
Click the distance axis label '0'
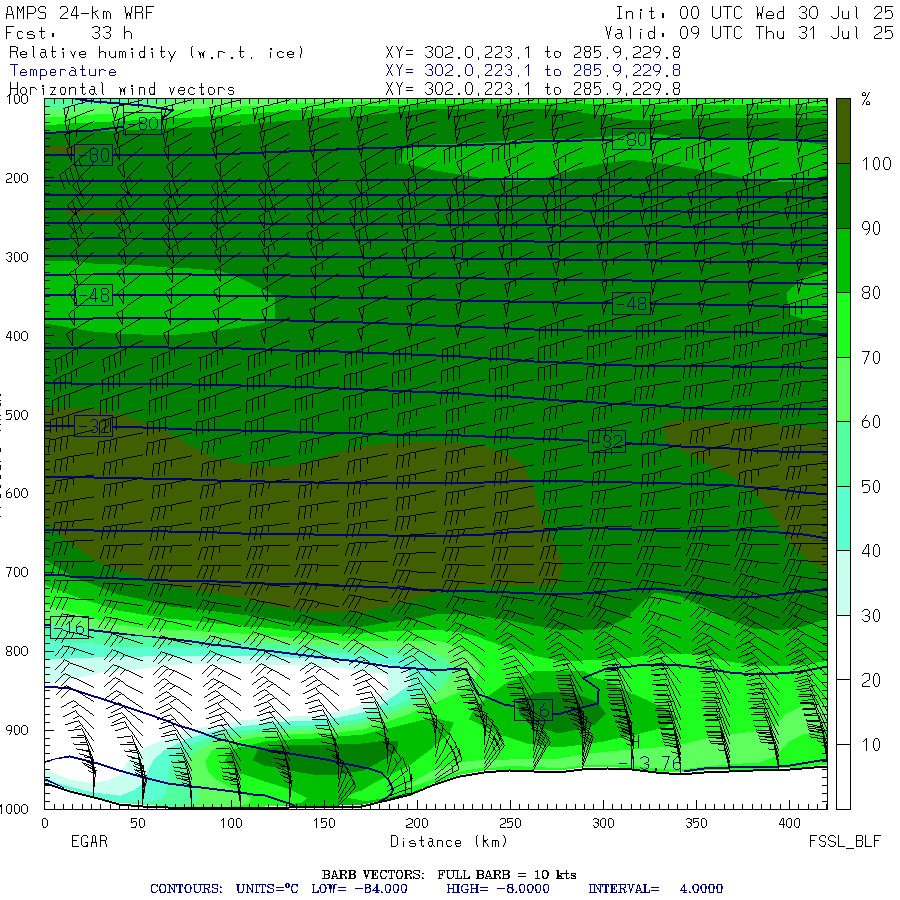pyautogui.click(x=45, y=823)
